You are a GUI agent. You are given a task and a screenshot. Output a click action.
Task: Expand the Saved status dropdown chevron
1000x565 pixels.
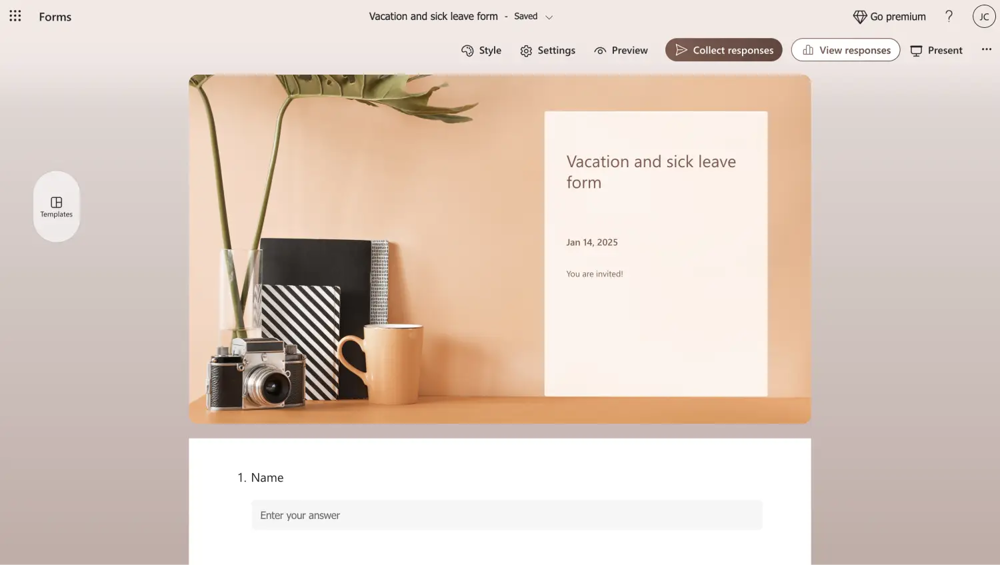pyautogui.click(x=549, y=17)
